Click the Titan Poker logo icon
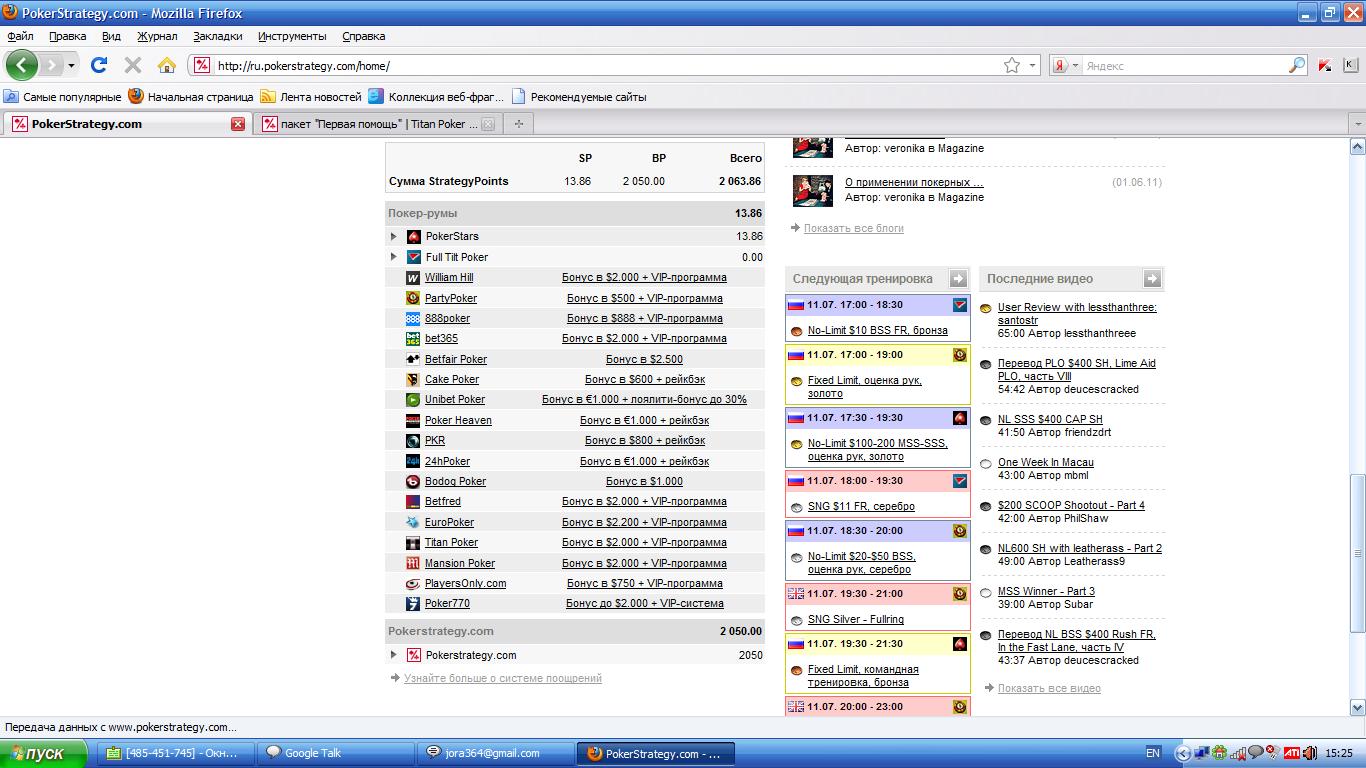 [413, 543]
